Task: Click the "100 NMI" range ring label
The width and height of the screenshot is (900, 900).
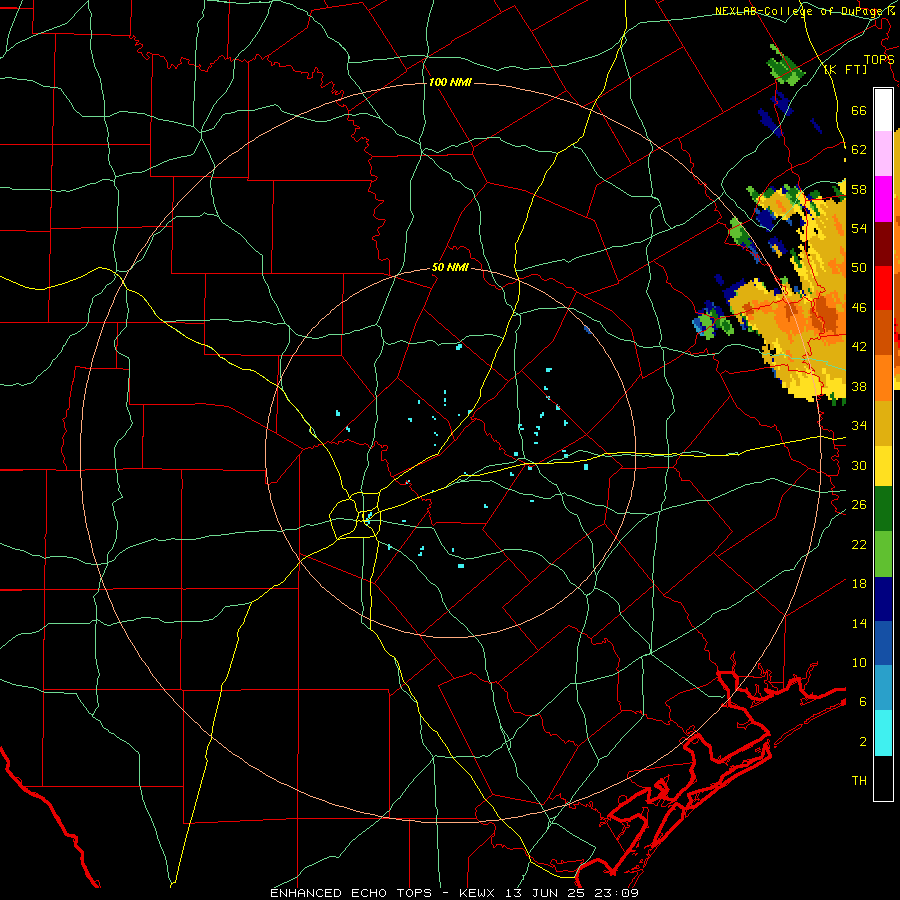Action: 450,83
